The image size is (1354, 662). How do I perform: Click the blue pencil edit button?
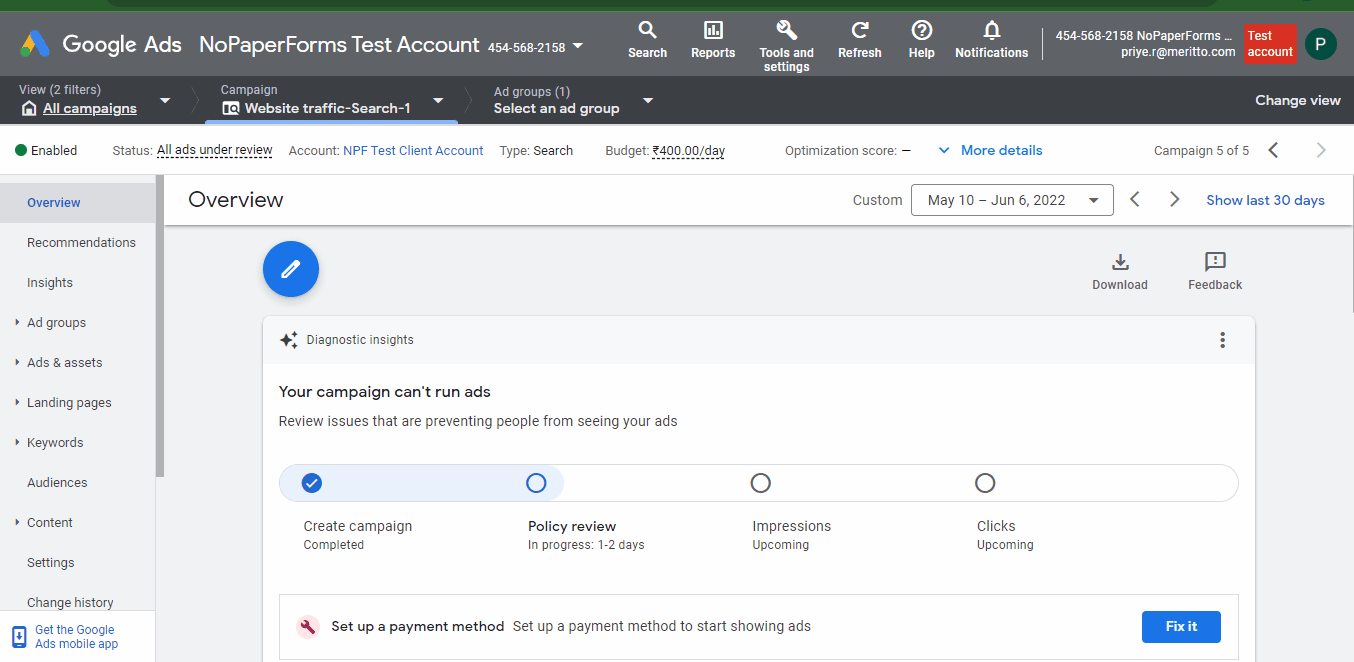point(291,269)
